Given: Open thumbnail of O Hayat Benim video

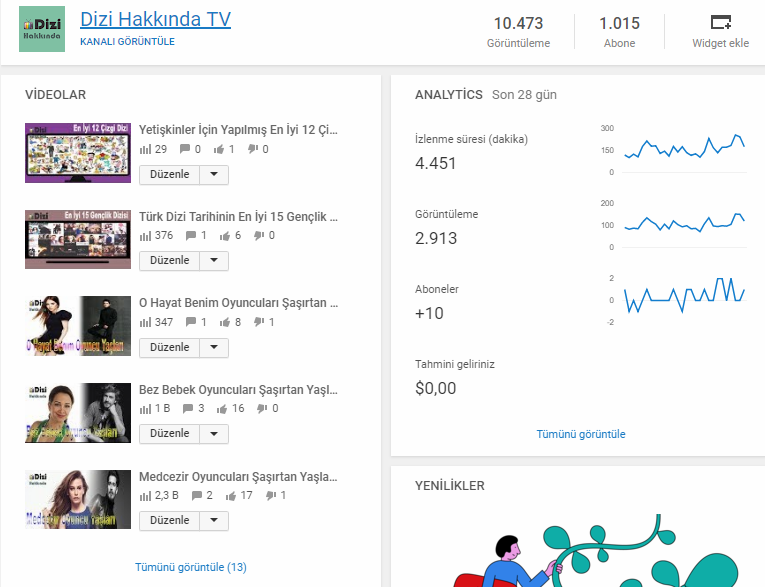Looking at the screenshot, I should [78, 325].
